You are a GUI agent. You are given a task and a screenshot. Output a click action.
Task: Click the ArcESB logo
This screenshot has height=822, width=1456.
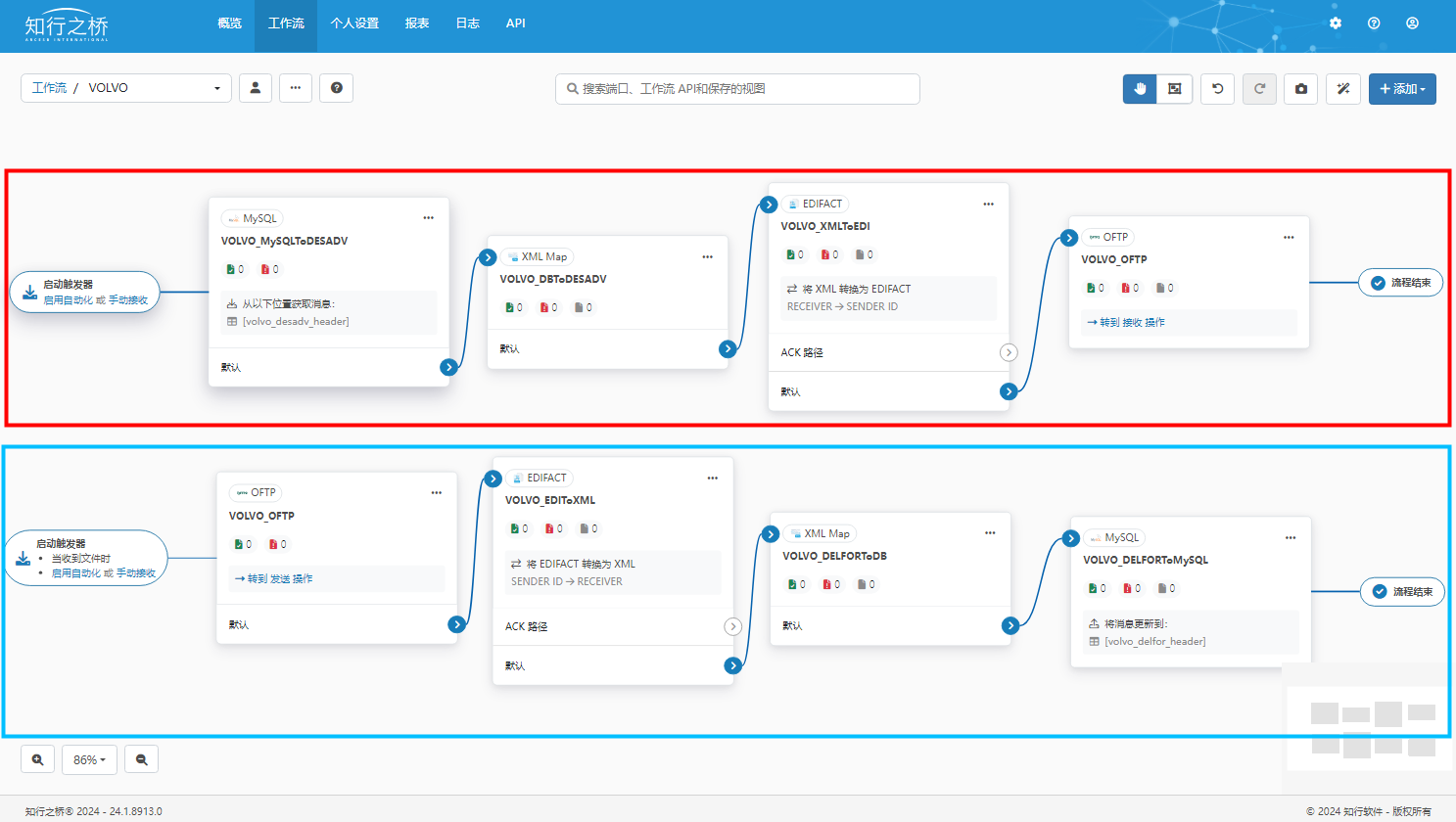(x=67, y=26)
